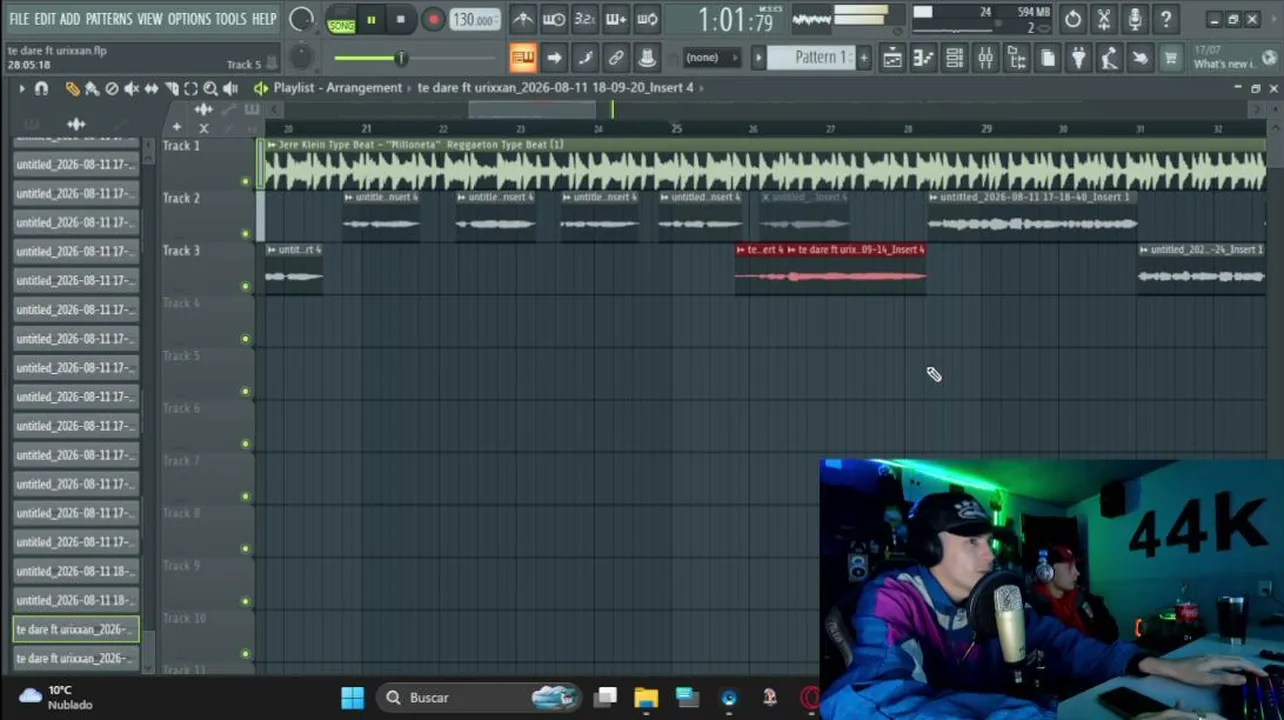
Task: Open the Playlist view button
Action: (892, 58)
